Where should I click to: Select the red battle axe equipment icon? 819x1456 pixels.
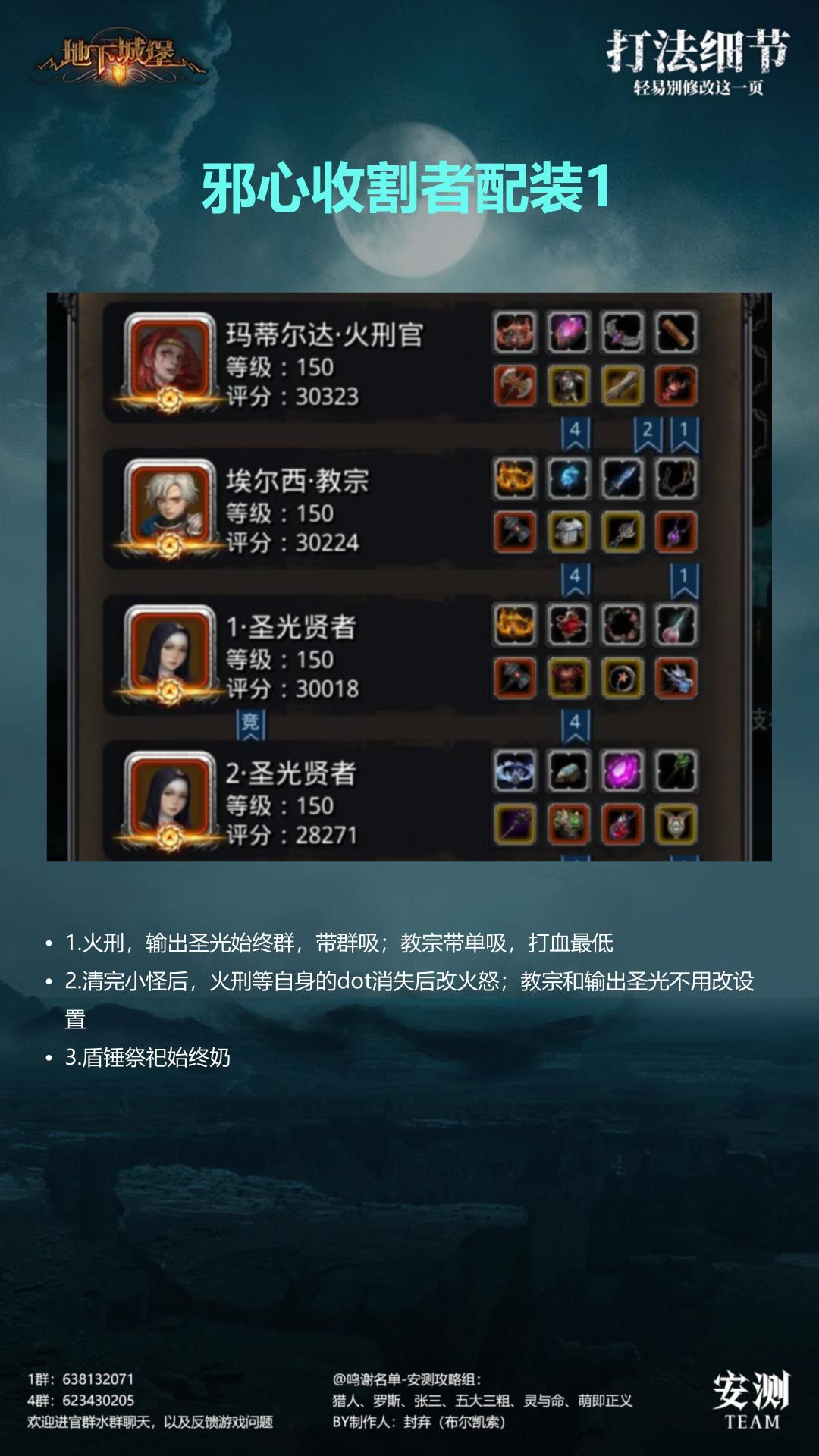point(515,385)
